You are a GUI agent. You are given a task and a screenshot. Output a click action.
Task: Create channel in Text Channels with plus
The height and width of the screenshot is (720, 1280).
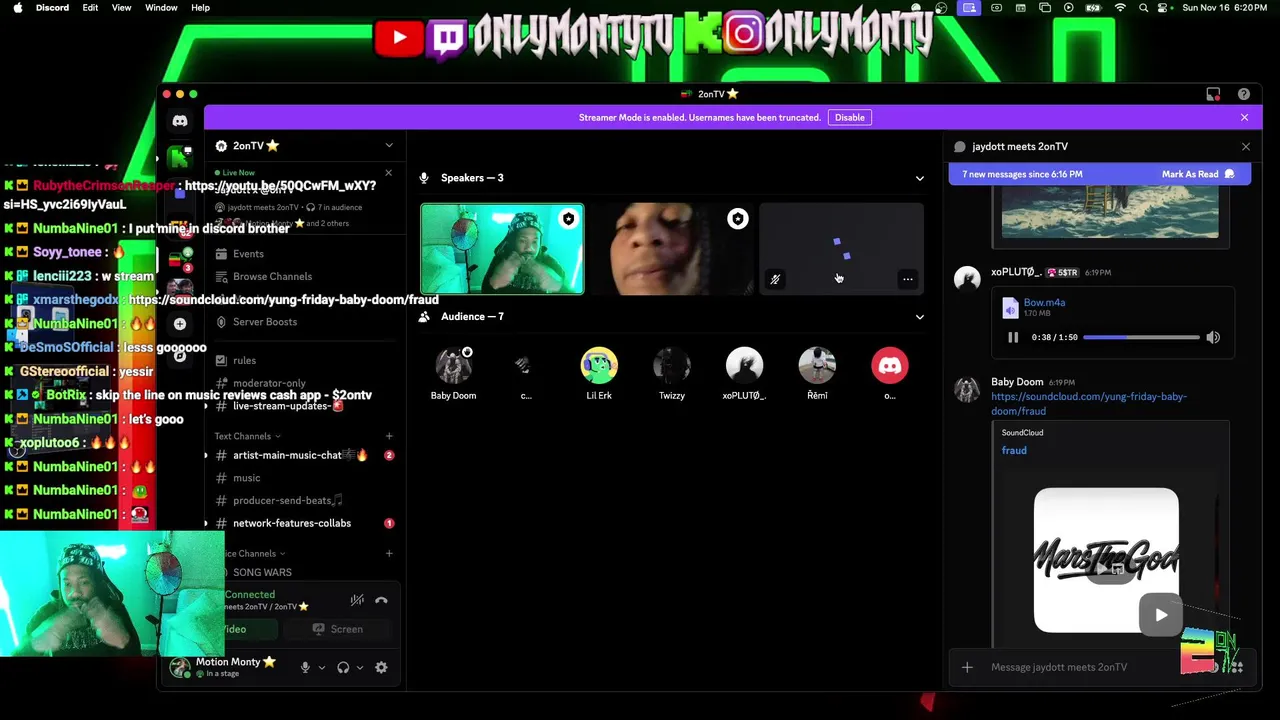click(389, 436)
